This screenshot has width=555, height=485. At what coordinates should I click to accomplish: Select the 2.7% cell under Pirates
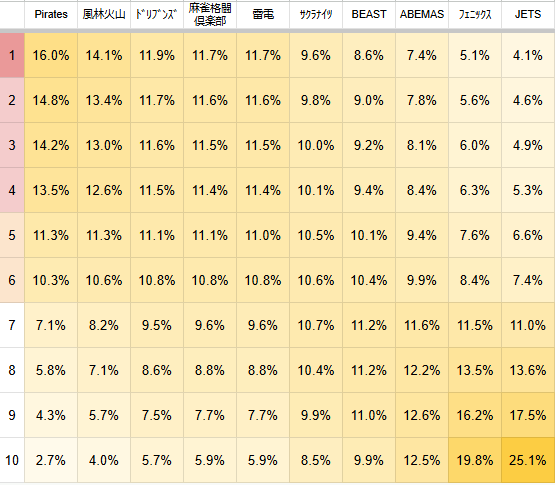(x=51, y=460)
